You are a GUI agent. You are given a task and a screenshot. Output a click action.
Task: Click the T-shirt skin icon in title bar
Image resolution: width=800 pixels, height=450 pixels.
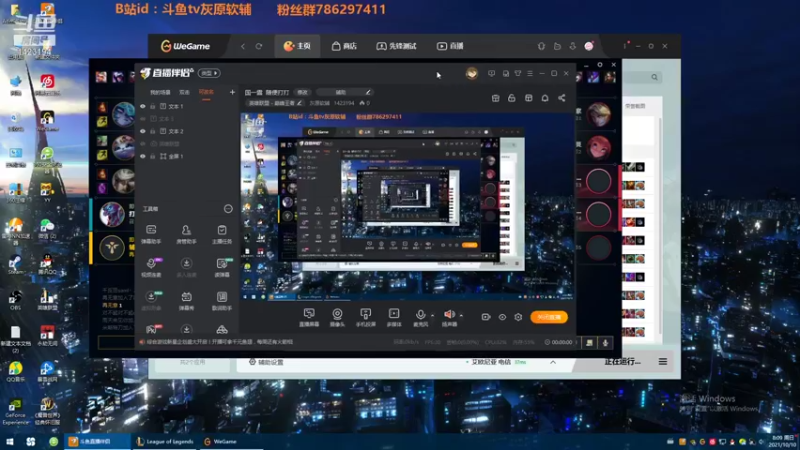pyautogui.click(x=517, y=73)
